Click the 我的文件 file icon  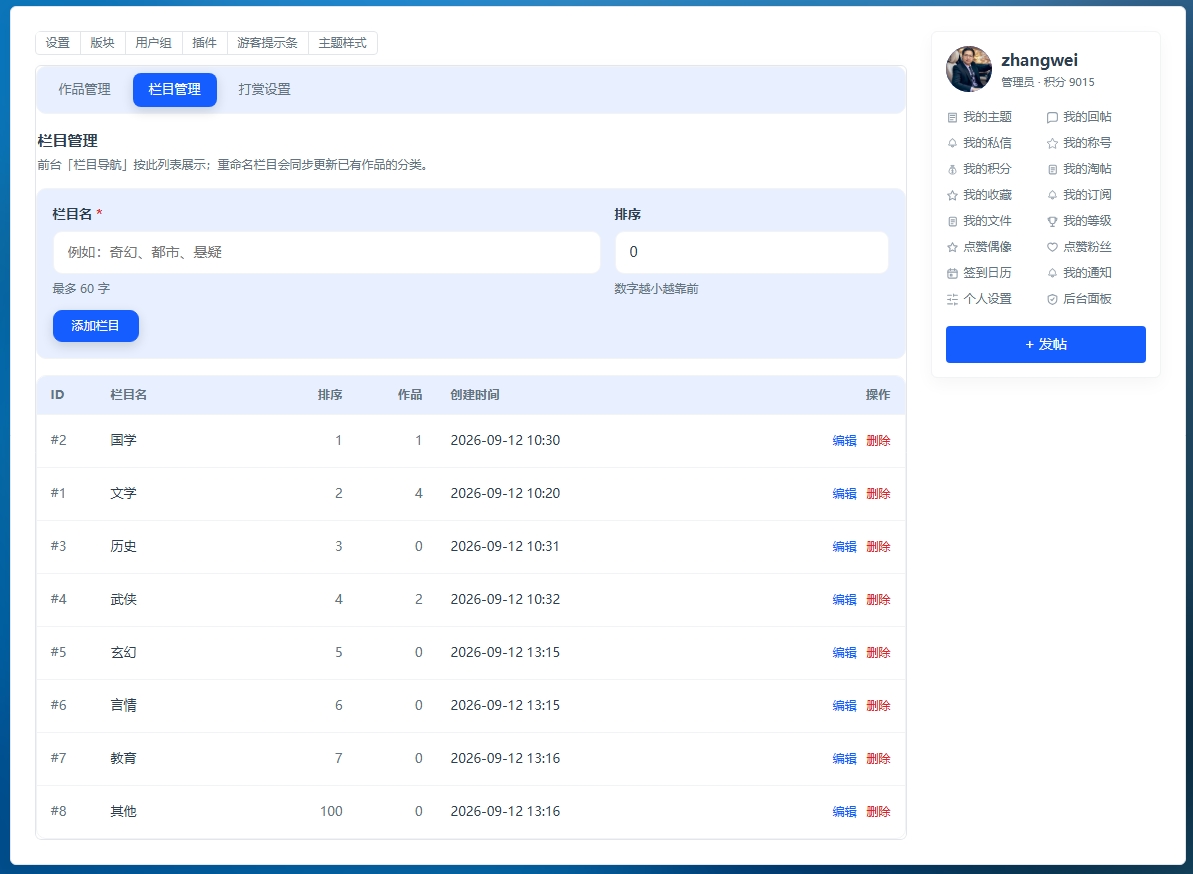coord(952,221)
